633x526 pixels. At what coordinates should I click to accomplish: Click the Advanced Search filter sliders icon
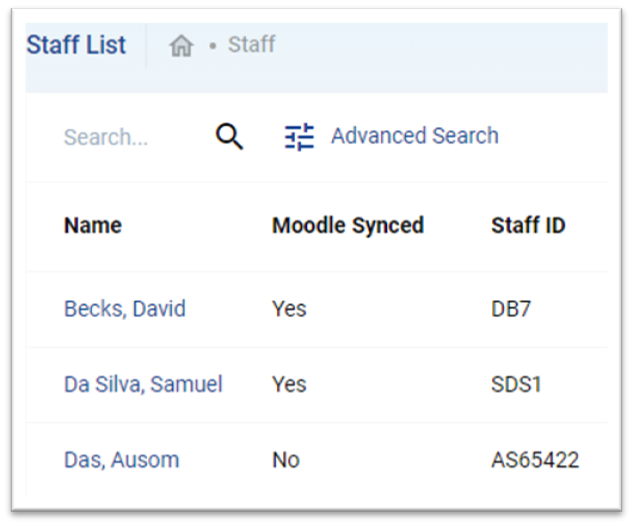click(x=299, y=137)
